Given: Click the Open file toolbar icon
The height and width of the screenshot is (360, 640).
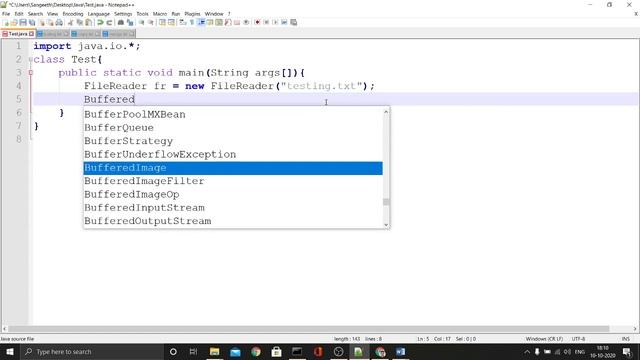Looking at the screenshot, I should pos(14,22).
